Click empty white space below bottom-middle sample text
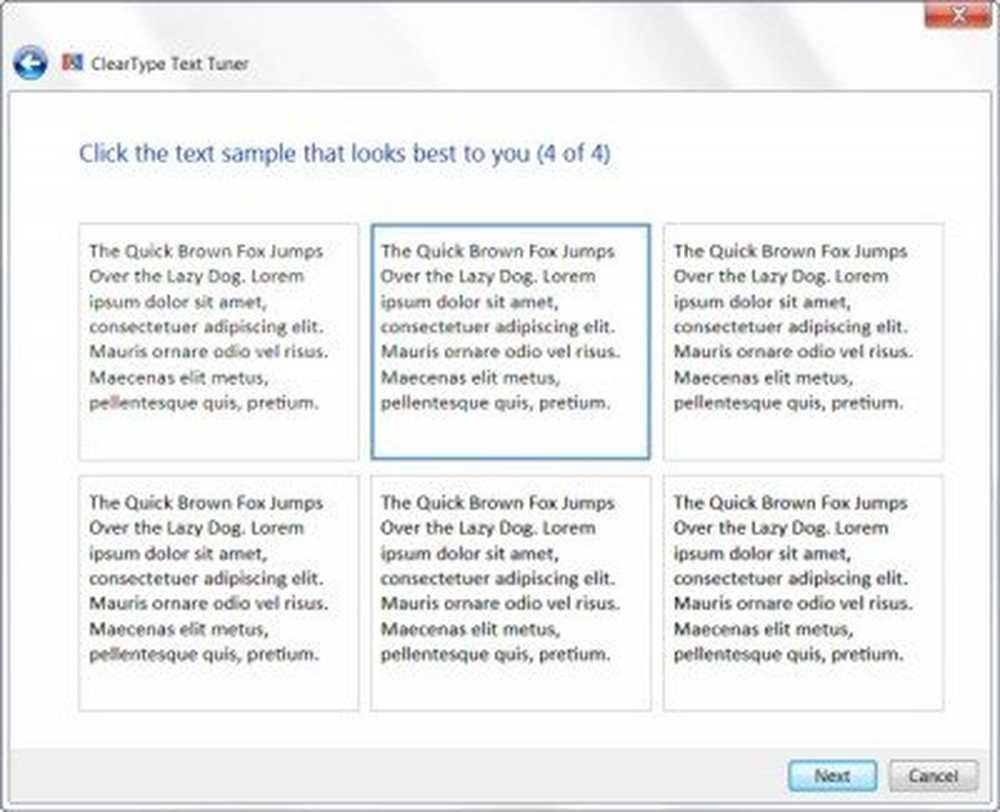 point(511,688)
